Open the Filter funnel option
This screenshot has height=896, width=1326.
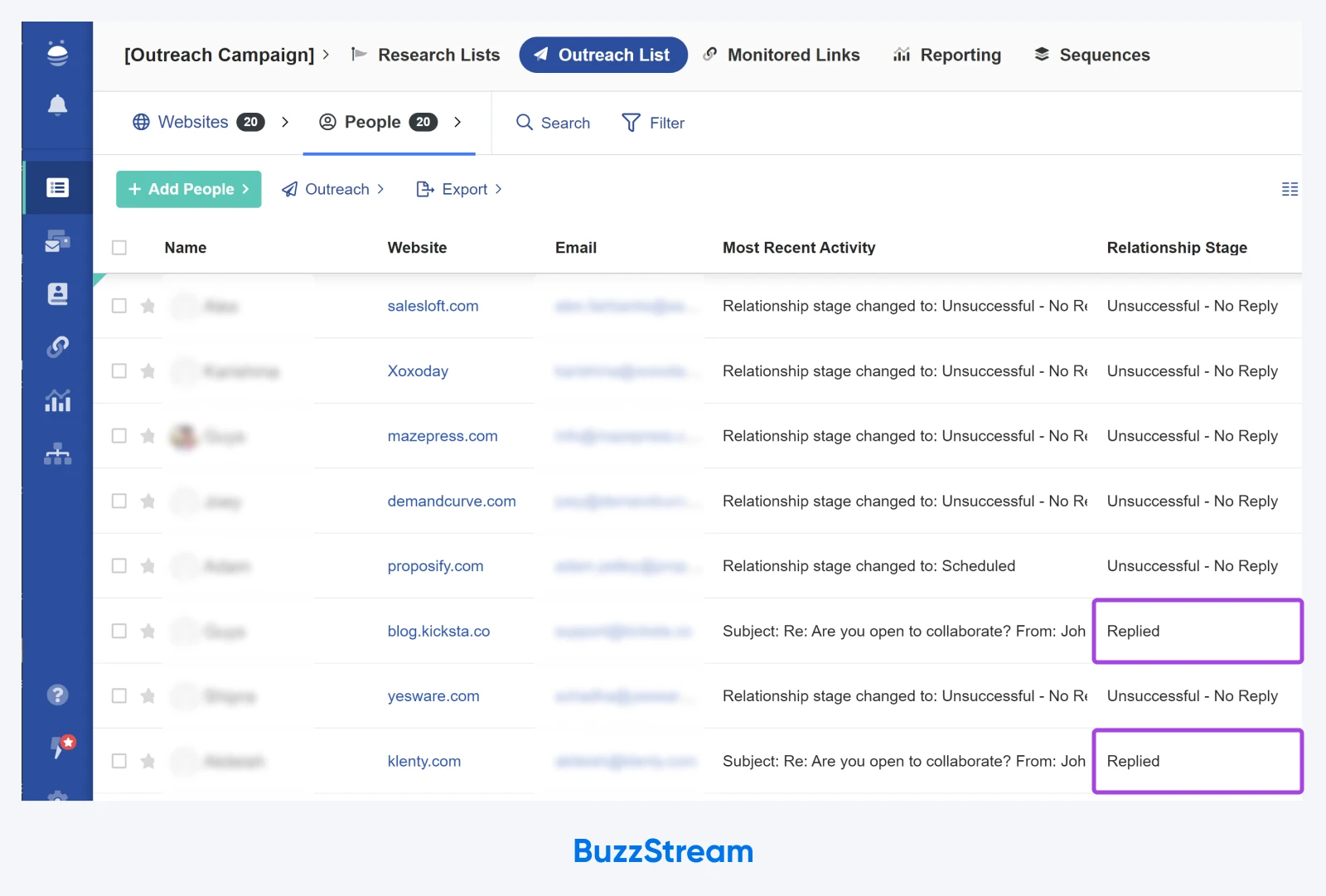coord(653,123)
